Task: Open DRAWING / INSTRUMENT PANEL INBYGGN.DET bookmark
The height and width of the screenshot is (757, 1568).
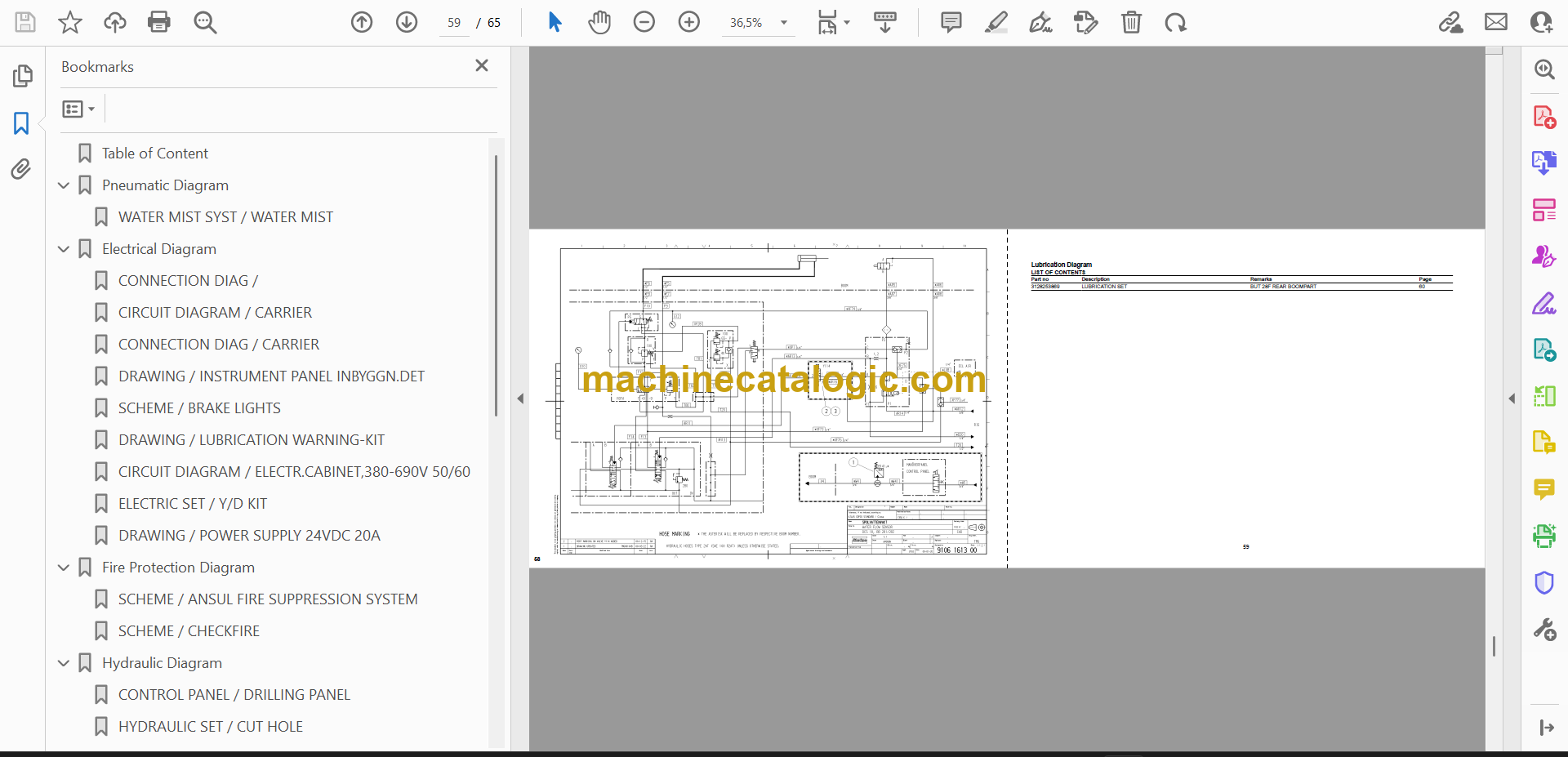Action: [x=271, y=376]
